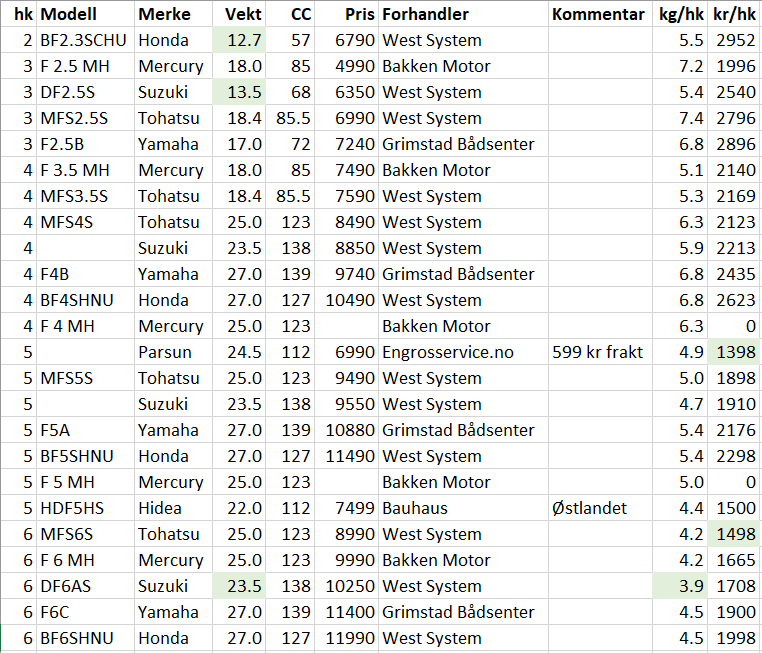Screen dimensions: 762x653
Task: Click the F2.5B model cell
Action: (x=86, y=144)
